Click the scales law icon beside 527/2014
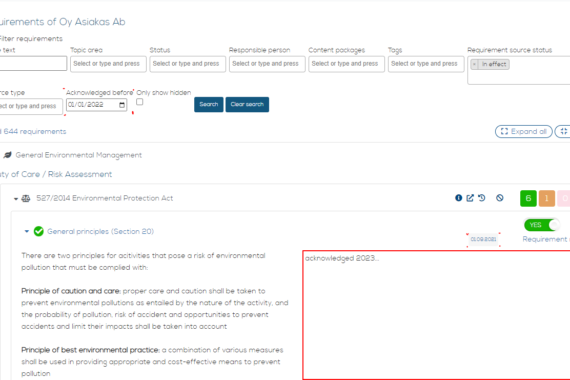The height and width of the screenshot is (380, 570). [26, 199]
